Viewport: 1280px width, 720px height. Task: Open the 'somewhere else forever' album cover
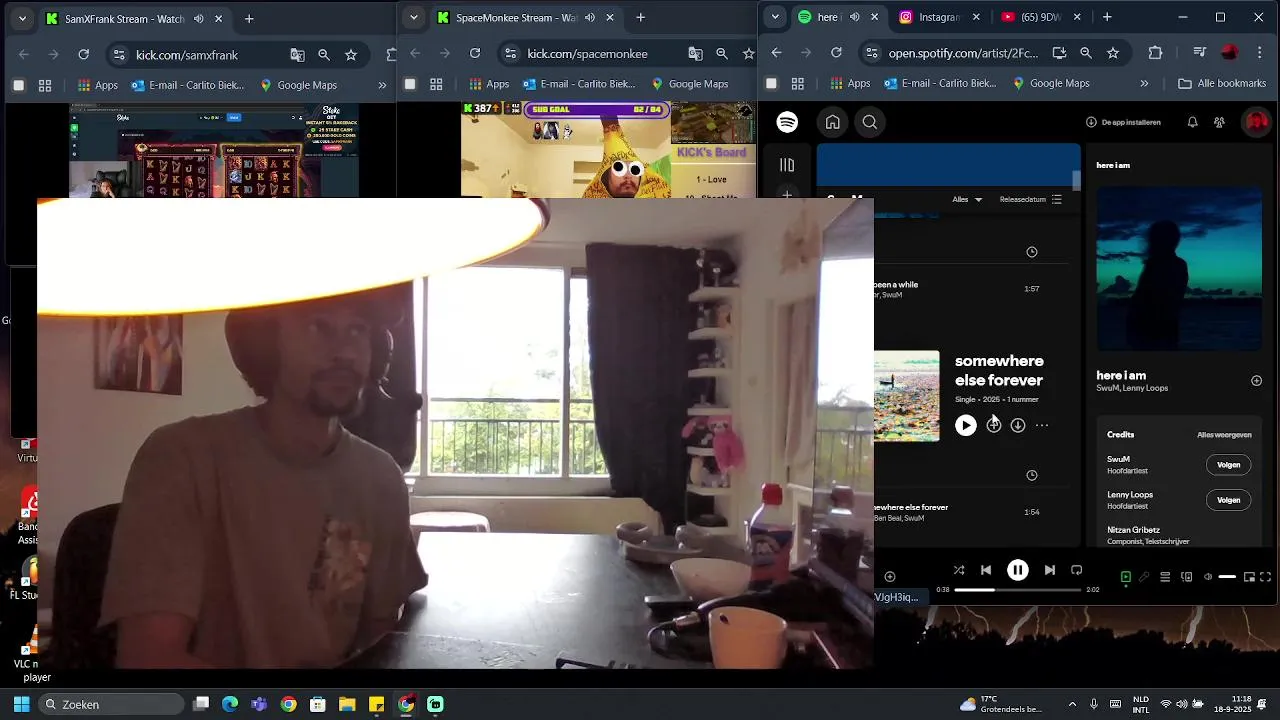pos(906,395)
